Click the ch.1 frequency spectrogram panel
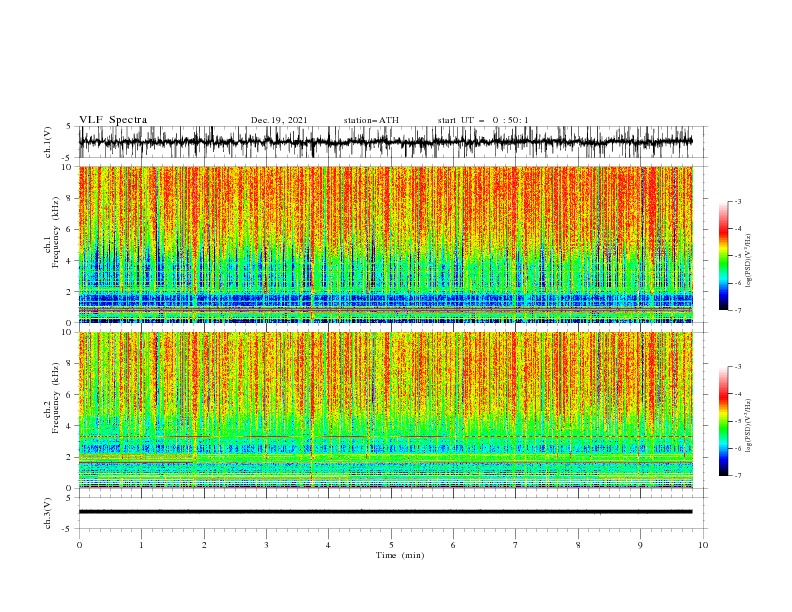792x612 pixels. (385, 244)
